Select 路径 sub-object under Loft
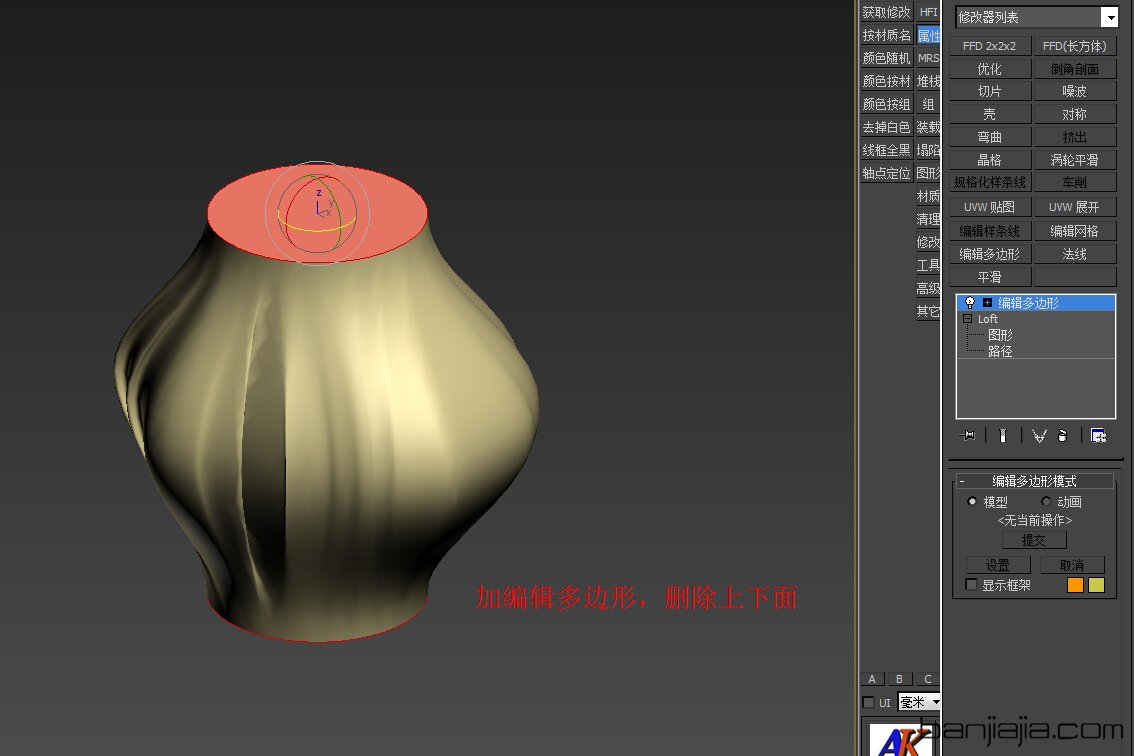The width and height of the screenshot is (1134, 756). tap(1000, 352)
